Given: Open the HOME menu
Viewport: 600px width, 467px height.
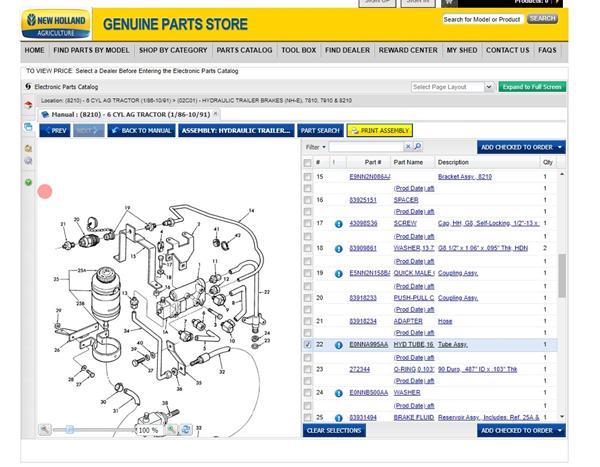Looking at the screenshot, I should (34, 50).
